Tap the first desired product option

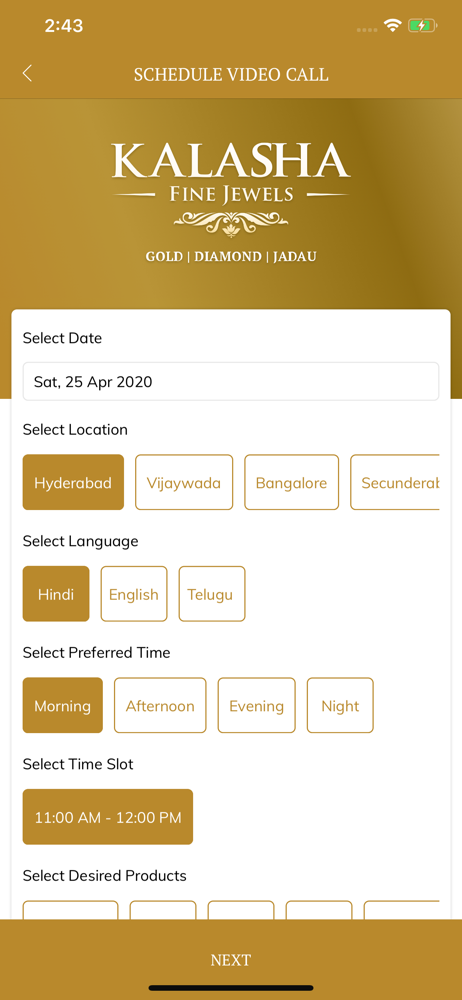coord(71,910)
